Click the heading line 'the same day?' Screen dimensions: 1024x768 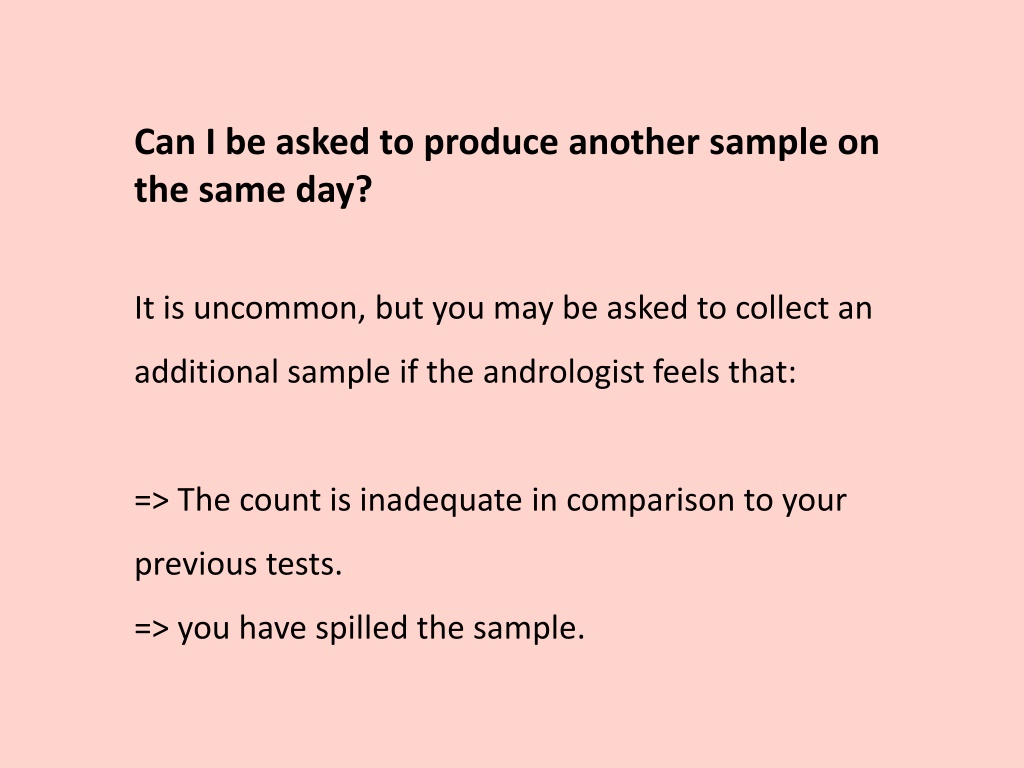tap(253, 191)
